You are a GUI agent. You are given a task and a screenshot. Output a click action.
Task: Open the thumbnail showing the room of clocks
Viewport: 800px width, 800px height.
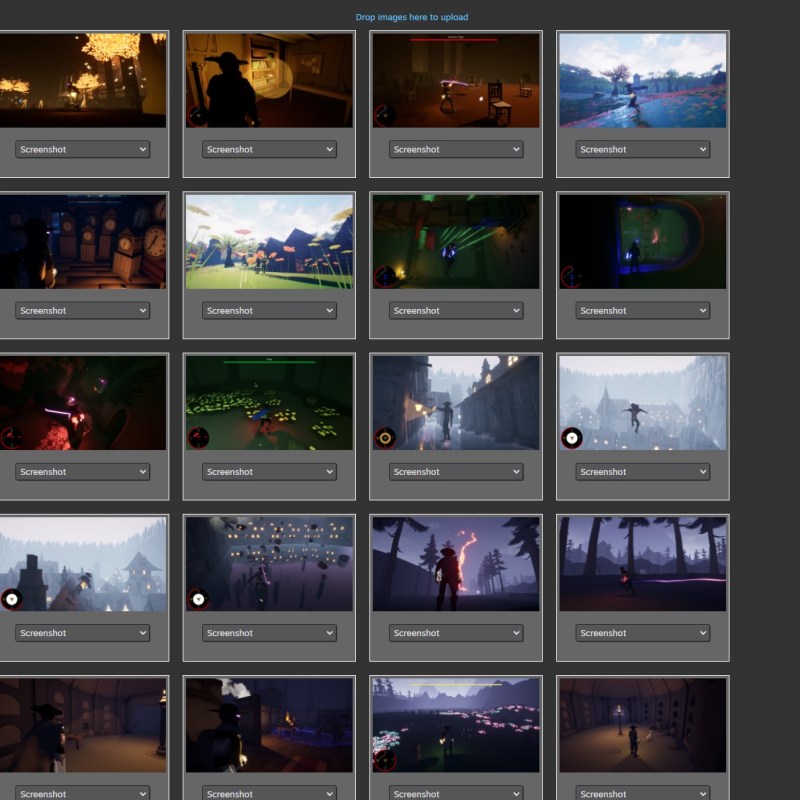pos(82,241)
